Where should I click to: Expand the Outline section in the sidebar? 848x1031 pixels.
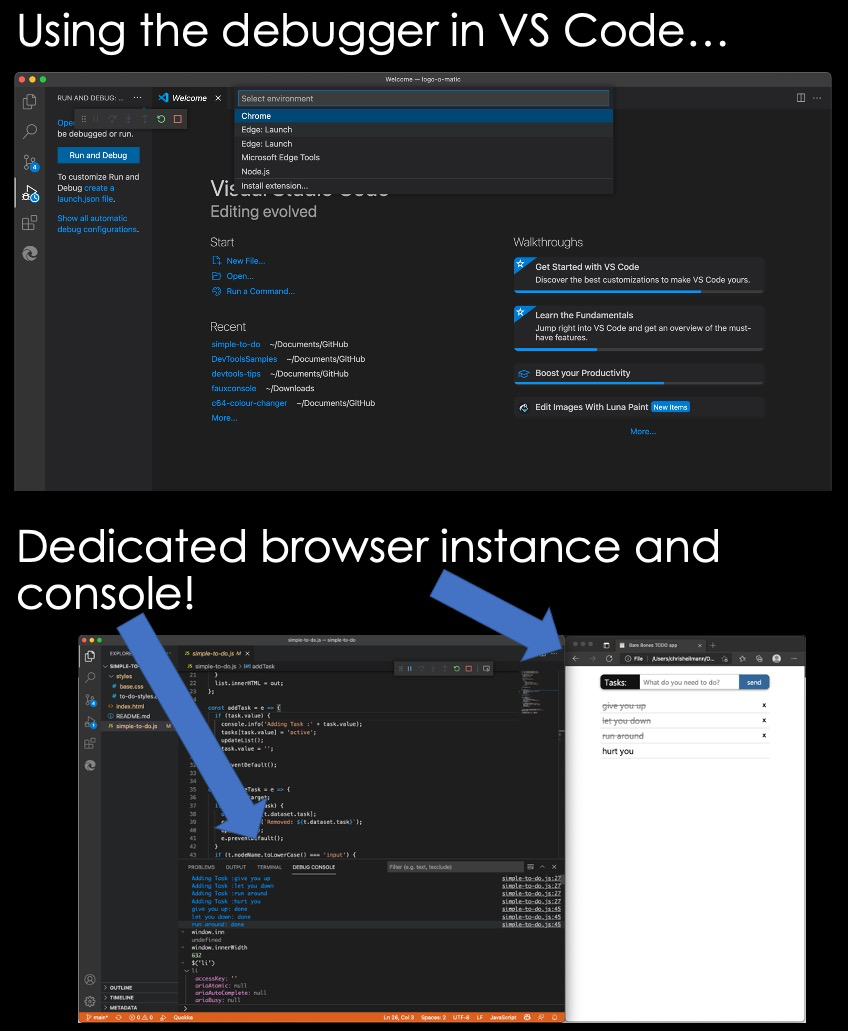point(120,987)
